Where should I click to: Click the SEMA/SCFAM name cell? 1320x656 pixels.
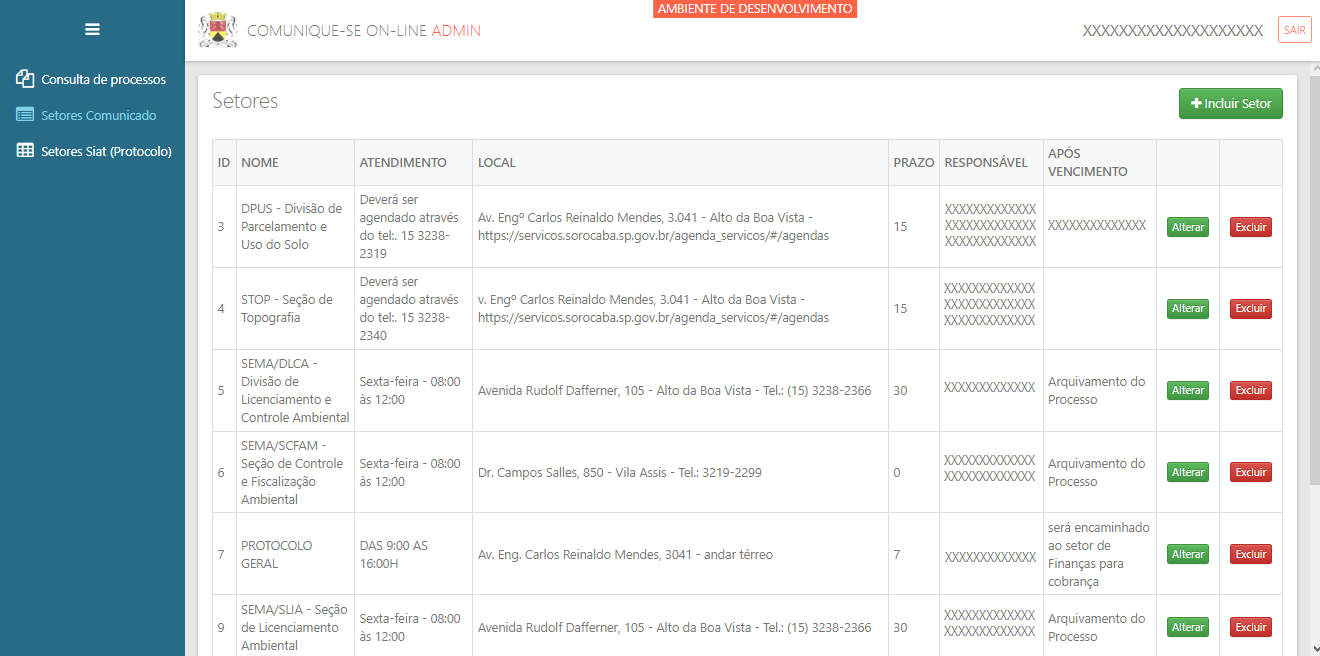295,472
